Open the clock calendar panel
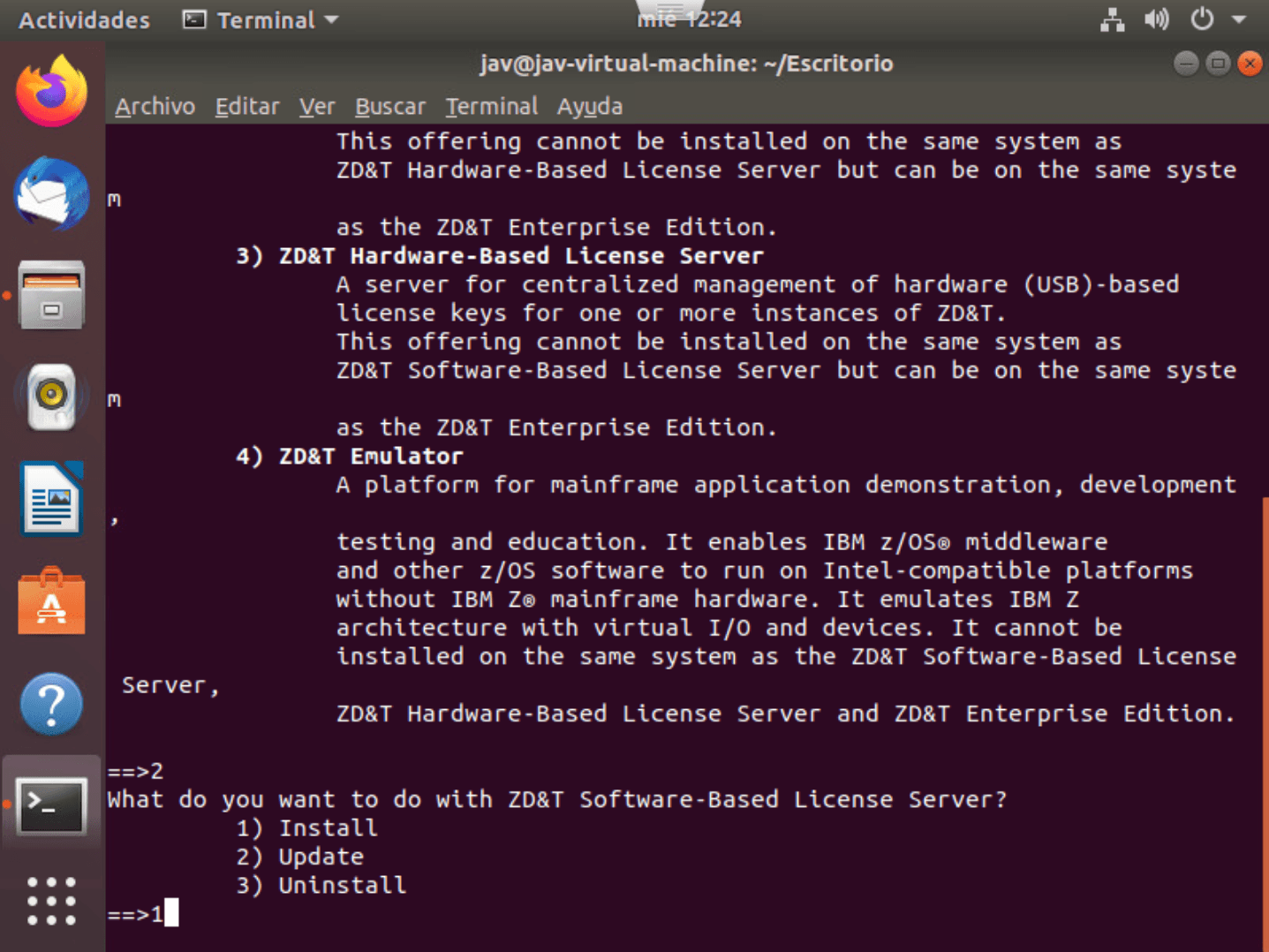Image resolution: width=1269 pixels, height=952 pixels. (x=689, y=19)
